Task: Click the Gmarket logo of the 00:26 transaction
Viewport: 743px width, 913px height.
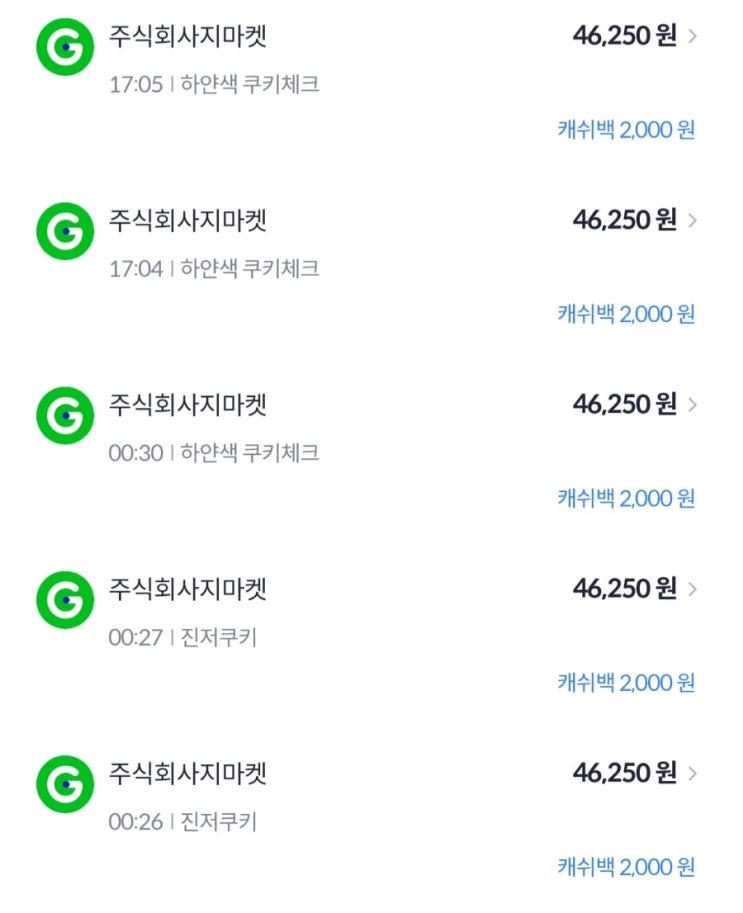Action: [65, 783]
